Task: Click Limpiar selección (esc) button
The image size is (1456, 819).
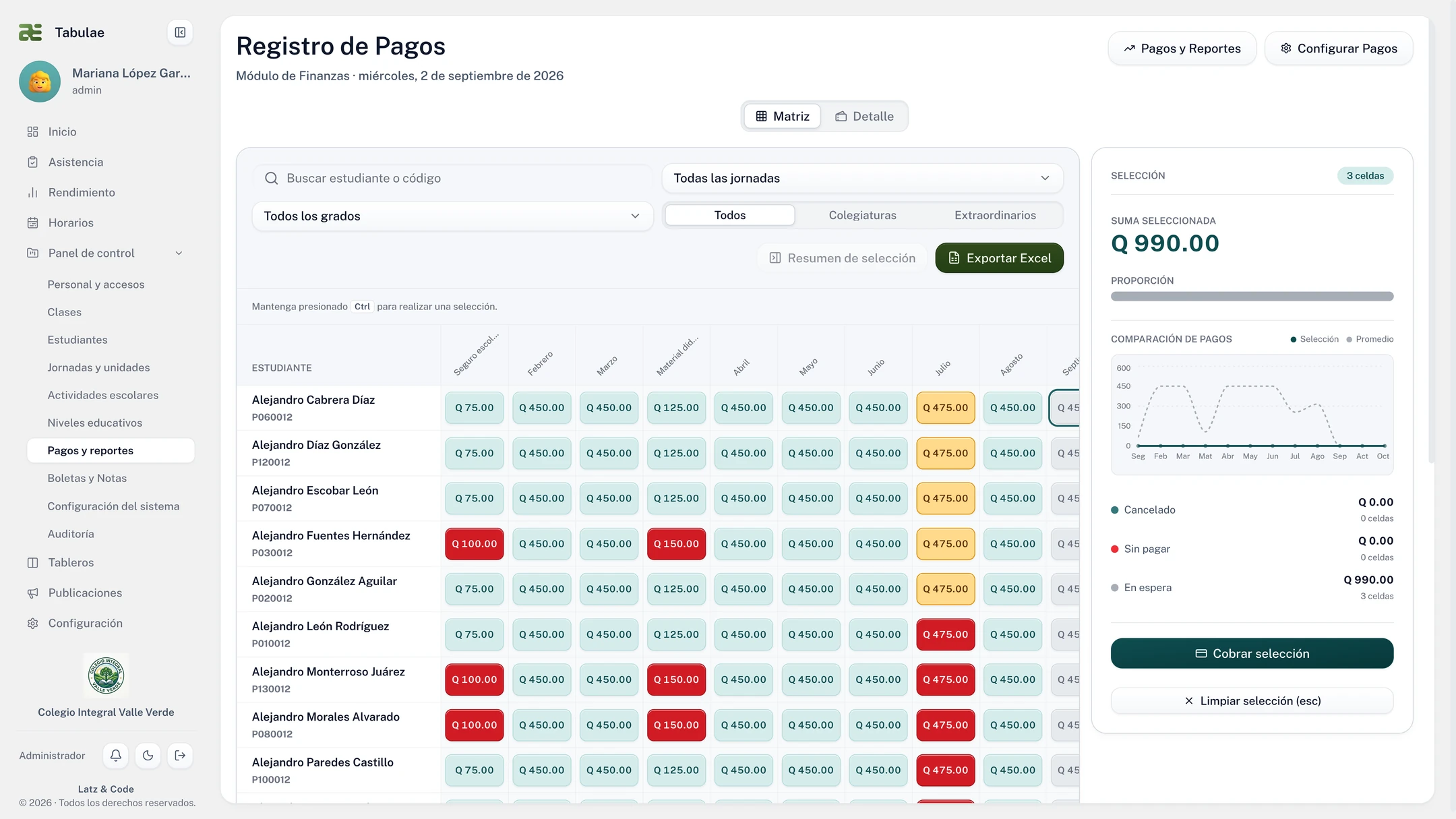Action: click(1252, 701)
